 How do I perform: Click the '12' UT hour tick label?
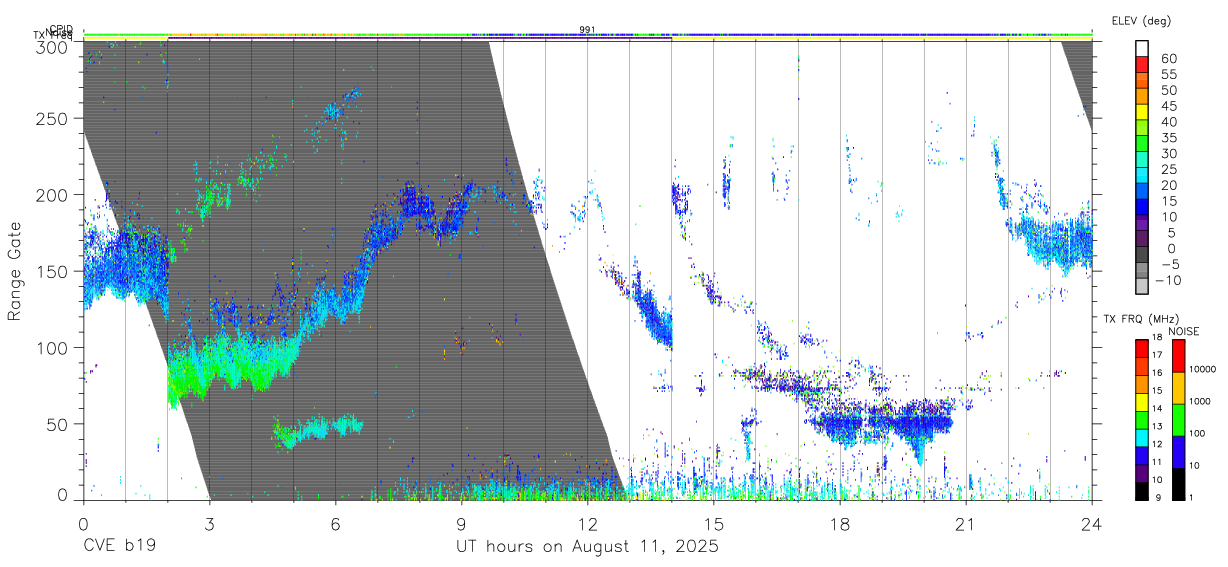(x=587, y=523)
